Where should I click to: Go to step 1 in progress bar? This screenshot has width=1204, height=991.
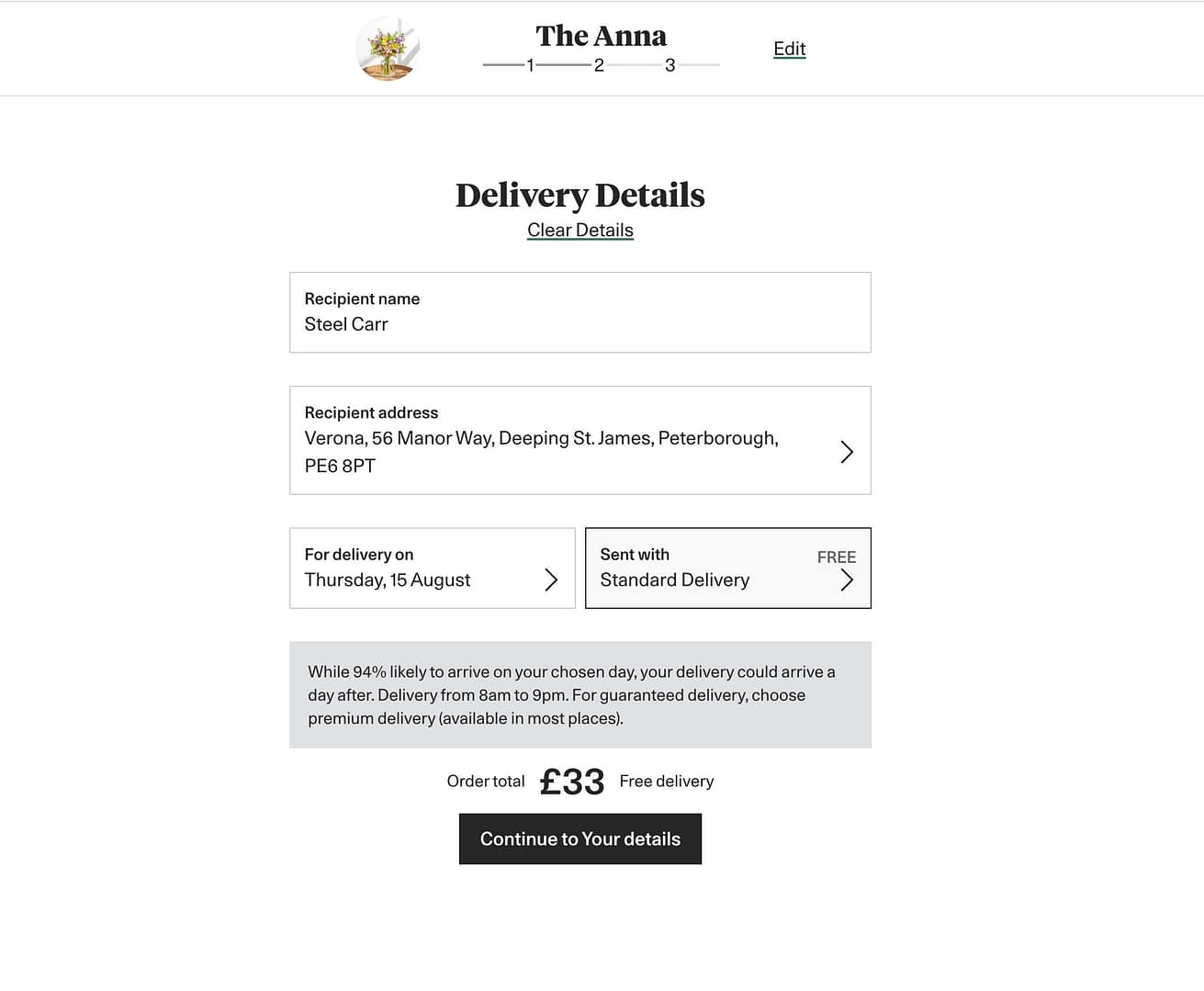coord(530,65)
